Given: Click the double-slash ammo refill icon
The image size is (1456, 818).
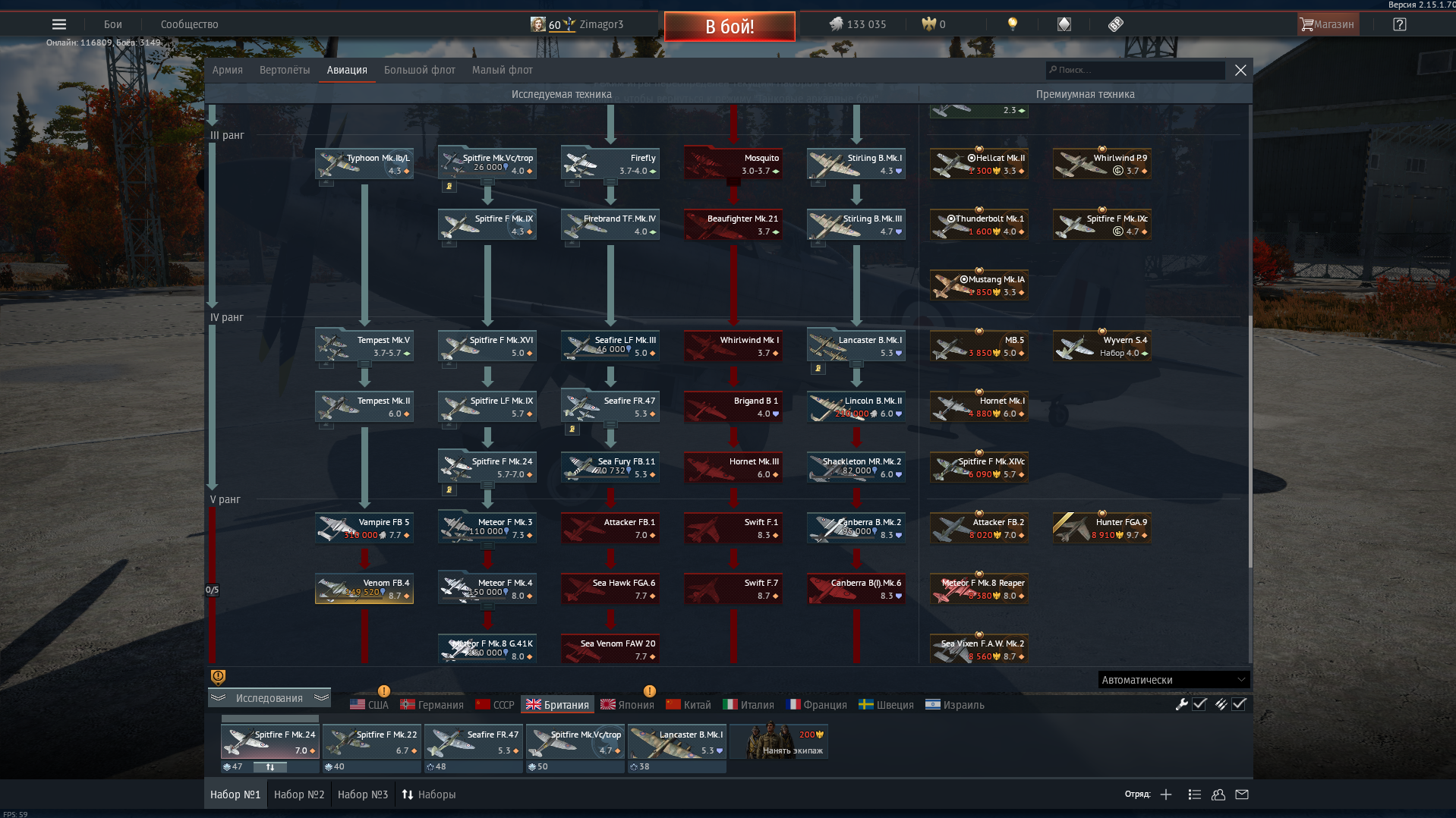Looking at the screenshot, I should 1221,704.
